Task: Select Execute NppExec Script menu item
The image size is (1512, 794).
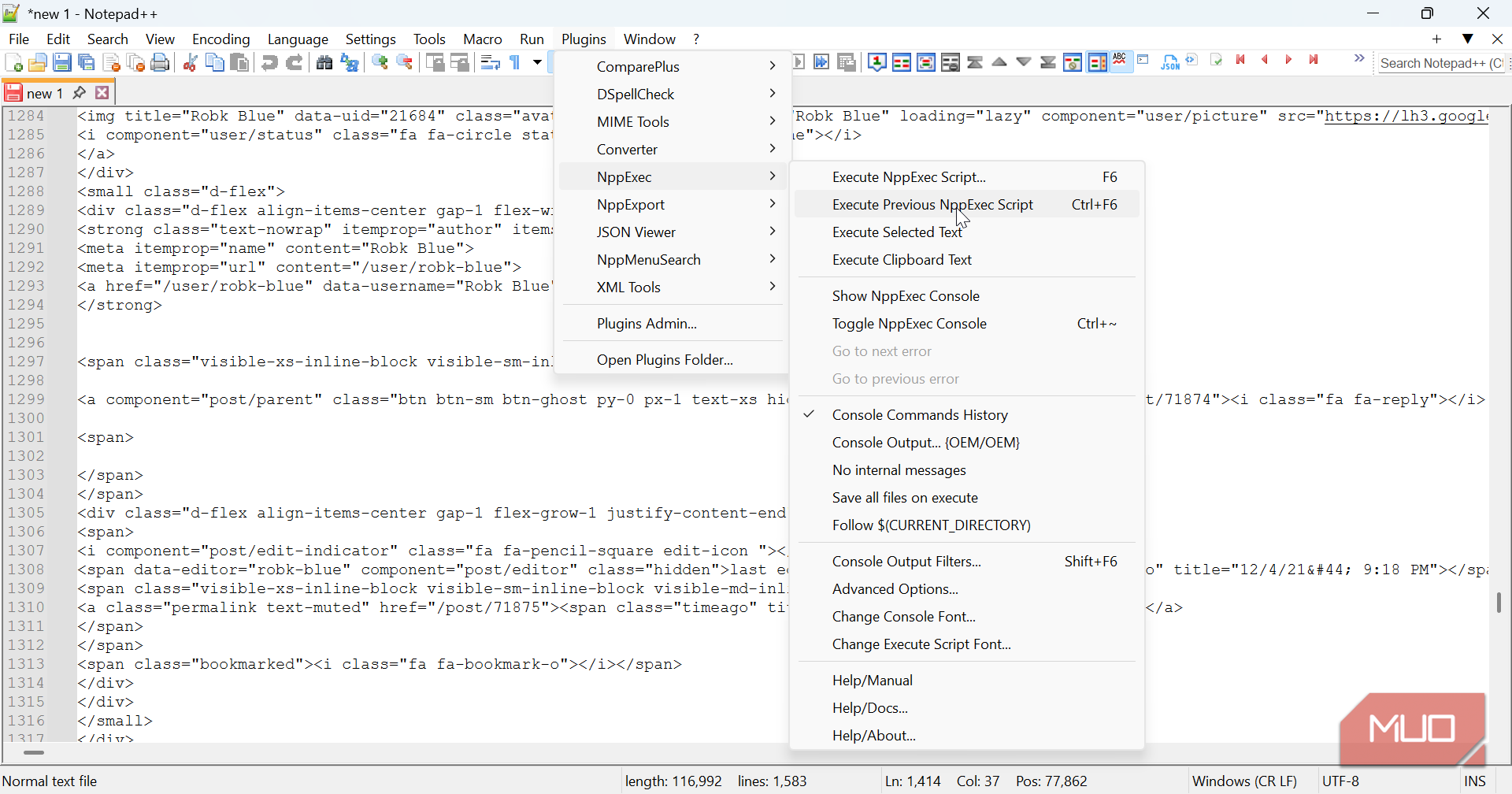Action: click(x=967, y=177)
